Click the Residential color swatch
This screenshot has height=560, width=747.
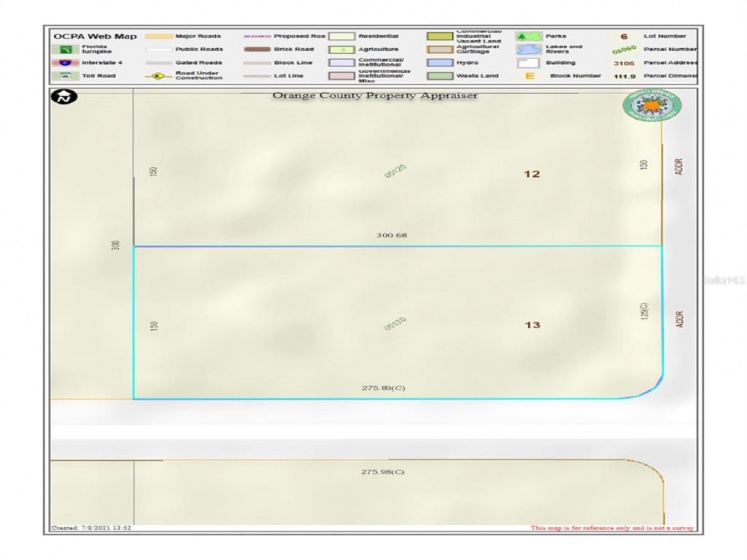tap(342, 36)
